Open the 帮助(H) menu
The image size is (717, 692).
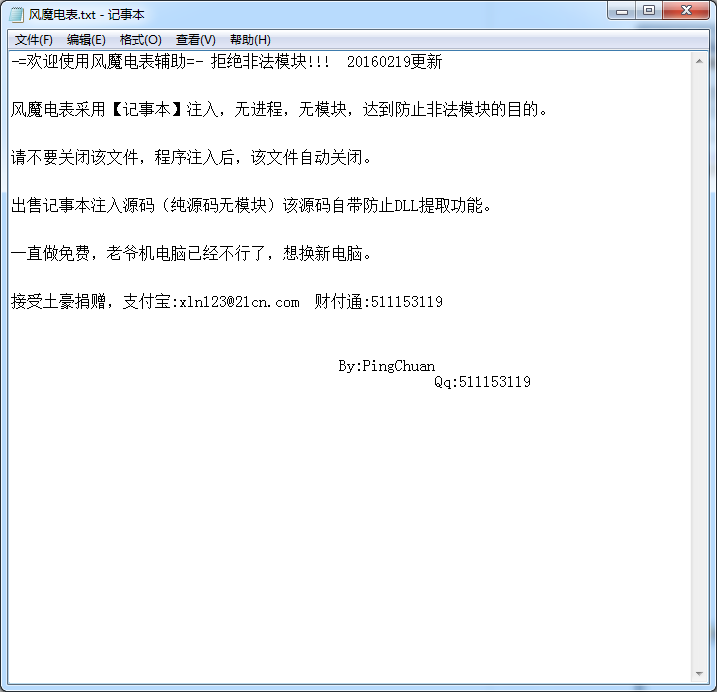250,40
